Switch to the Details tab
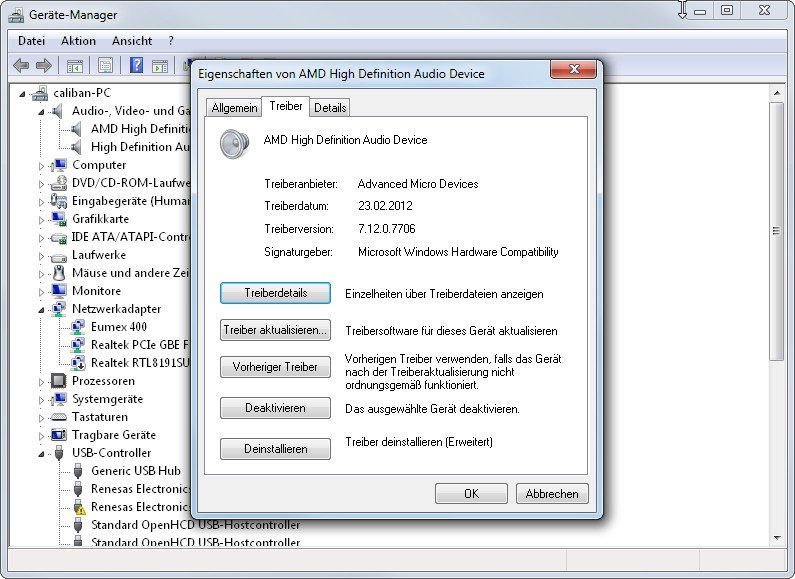Image resolution: width=795 pixels, height=579 pixels. (x=330, y=108)
